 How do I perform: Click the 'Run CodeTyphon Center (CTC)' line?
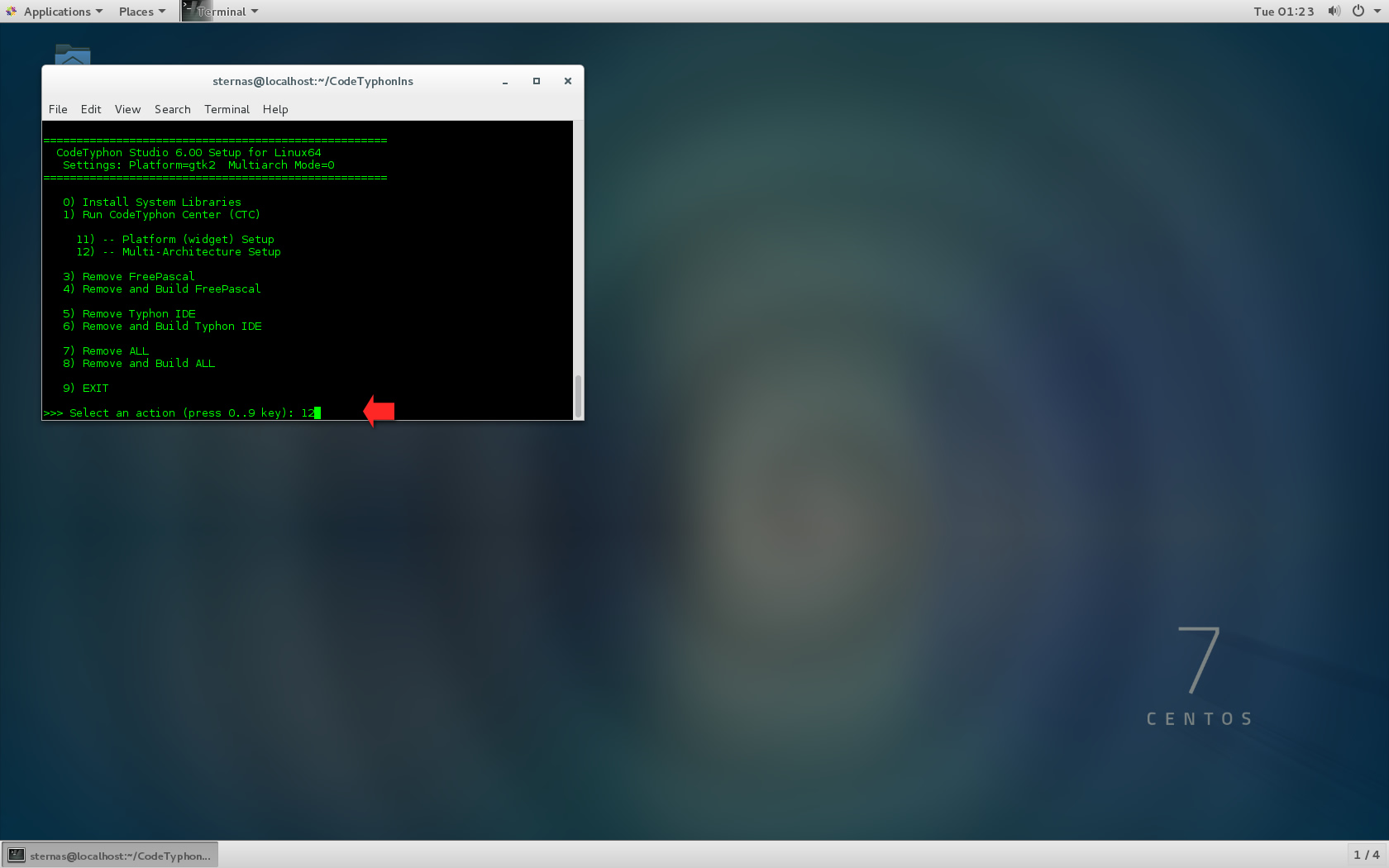(x=161, y=214)
